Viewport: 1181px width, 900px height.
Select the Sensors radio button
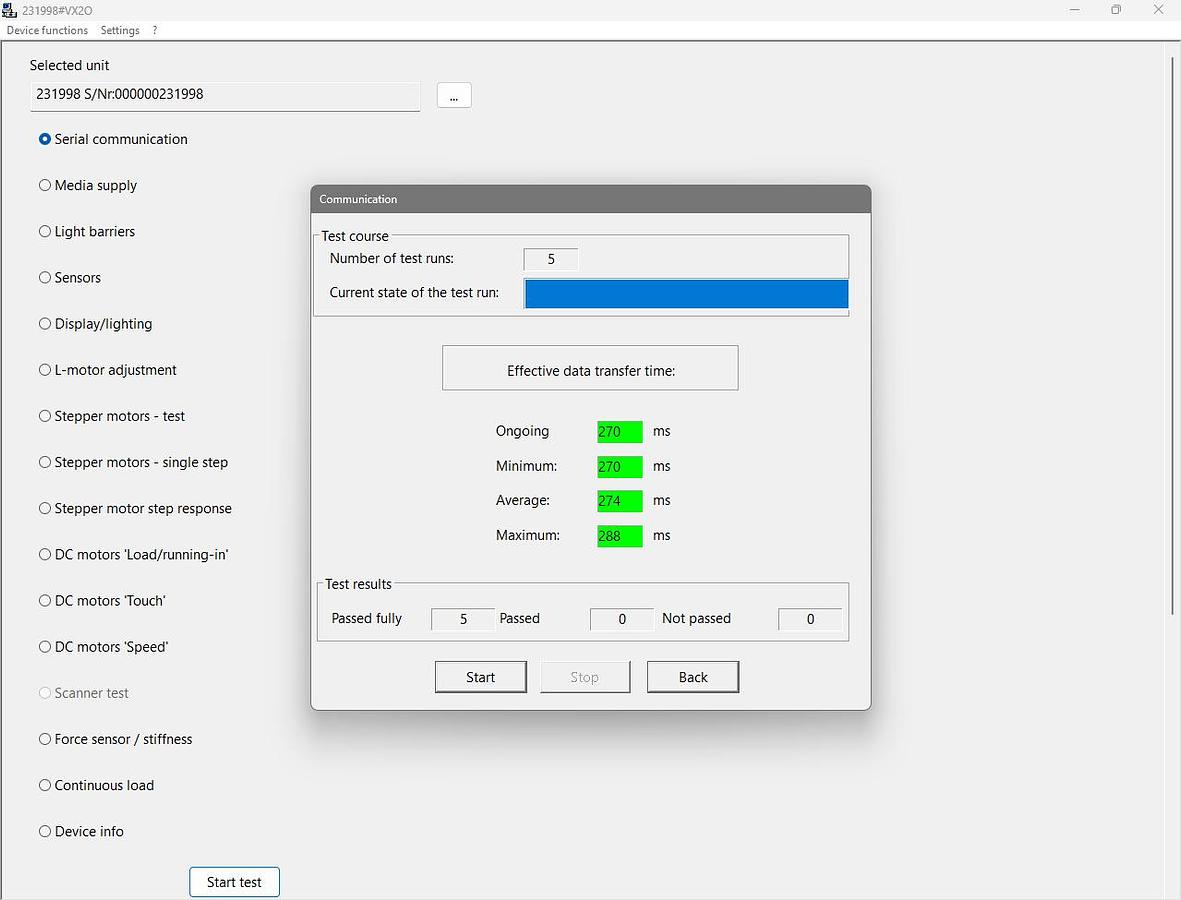pyautogui.click(x=45, y=277)
